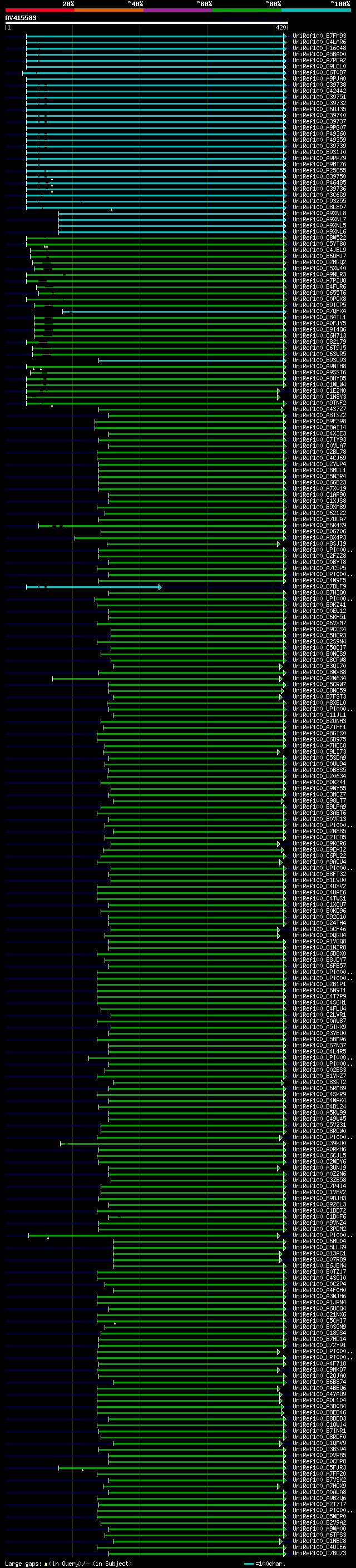Open hit UniRef100_Q0VLA7
356x1568 pixels.
319,446
